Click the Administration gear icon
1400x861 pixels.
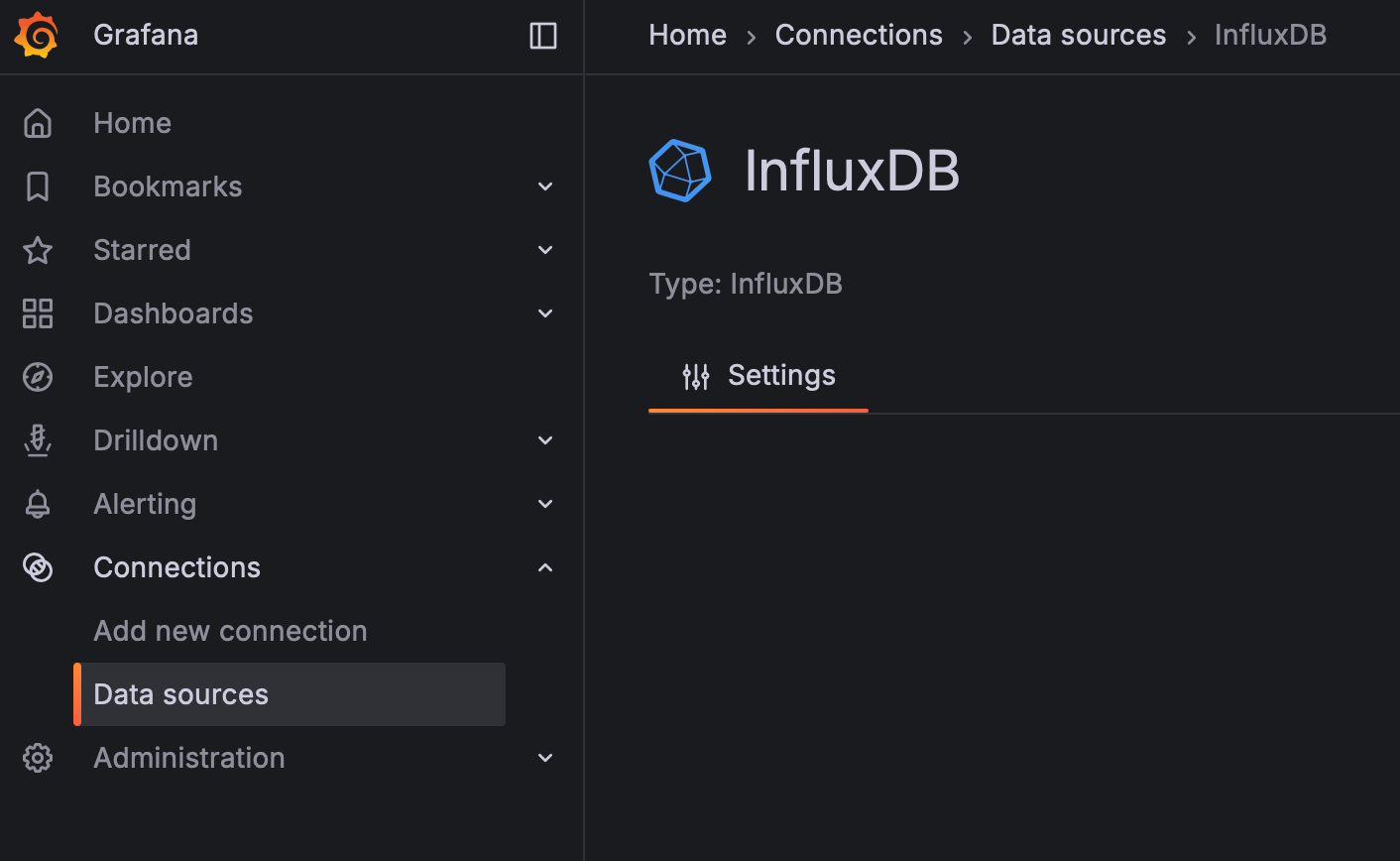pos(38,758)
